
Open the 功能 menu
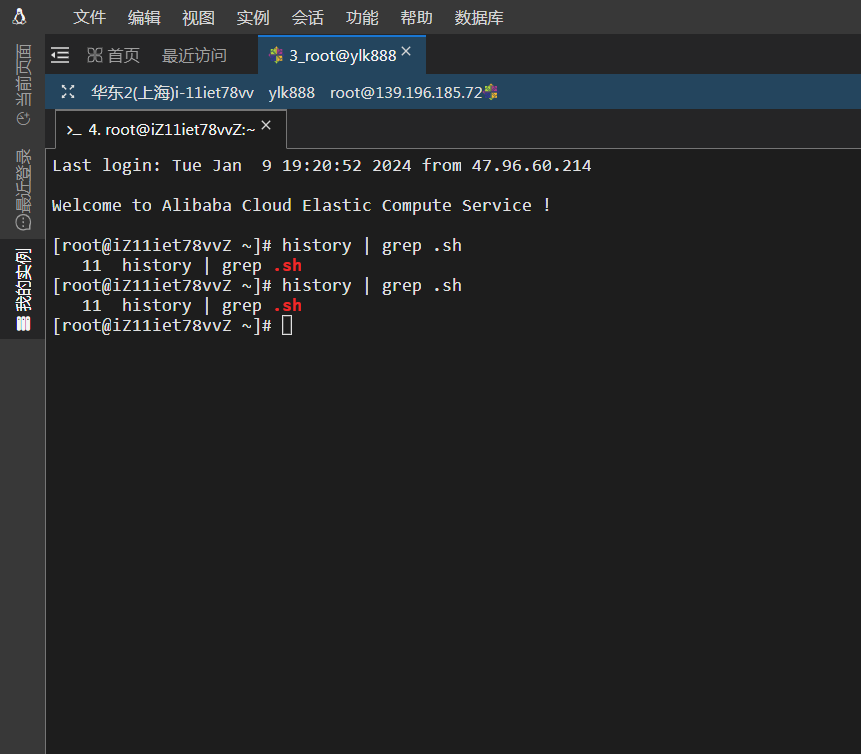(362, 18)
